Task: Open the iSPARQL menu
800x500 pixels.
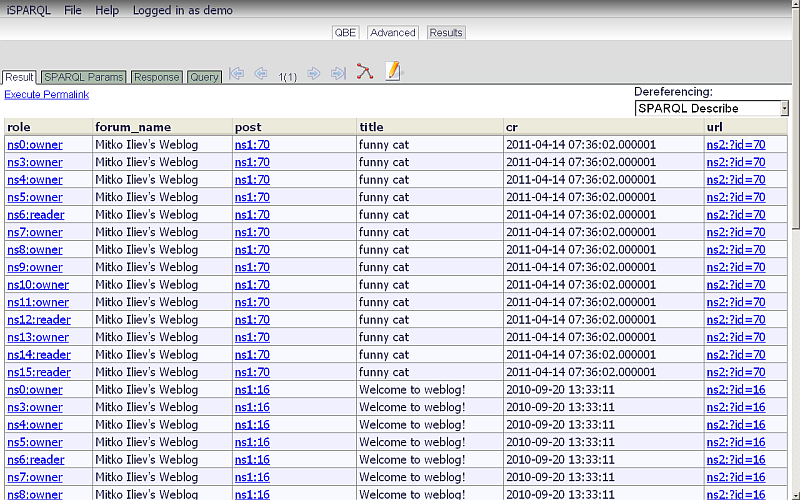Action: pyautogui.click(x=29, y=10)
